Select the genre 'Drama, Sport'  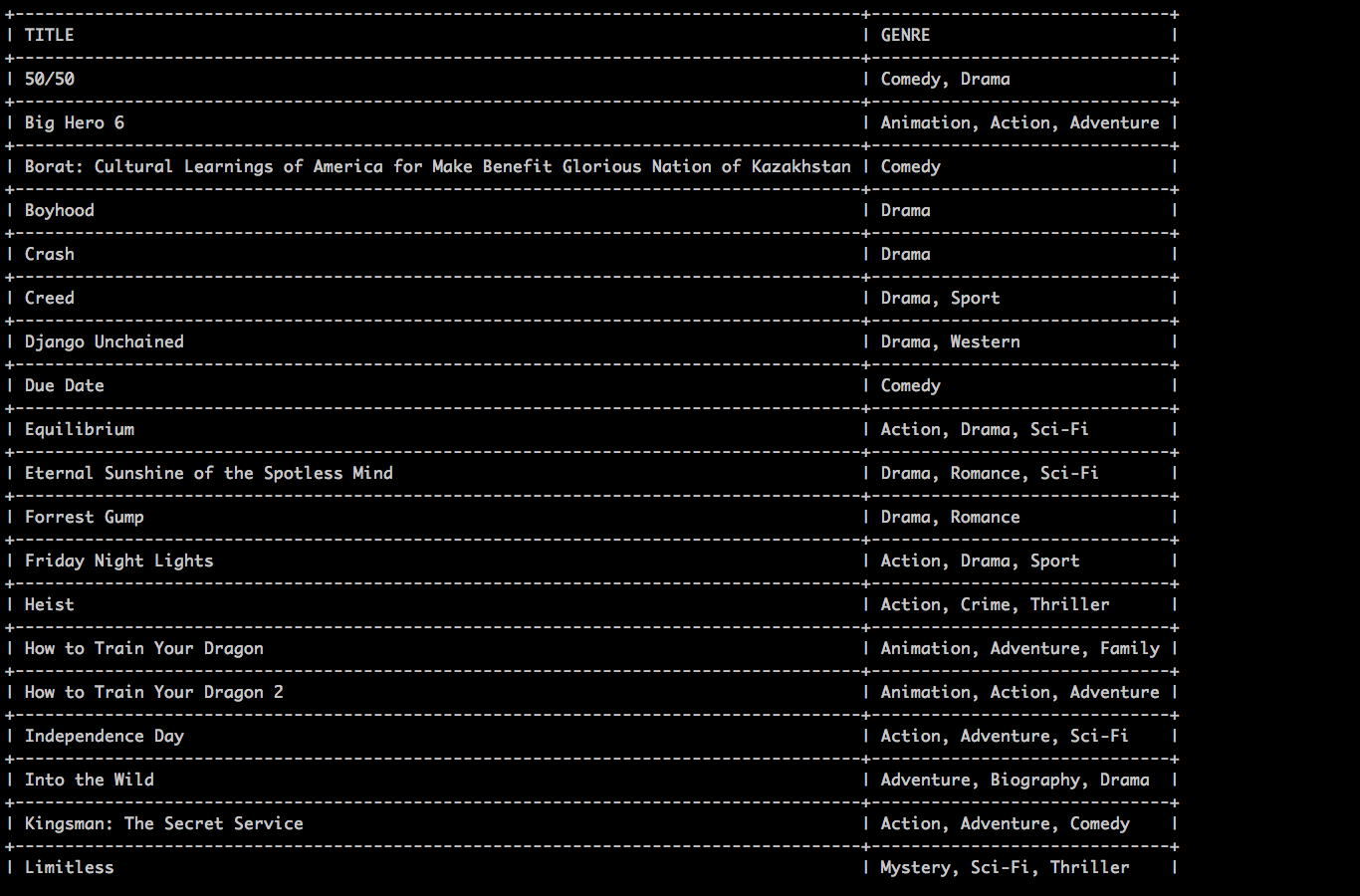tap(940, 298)
